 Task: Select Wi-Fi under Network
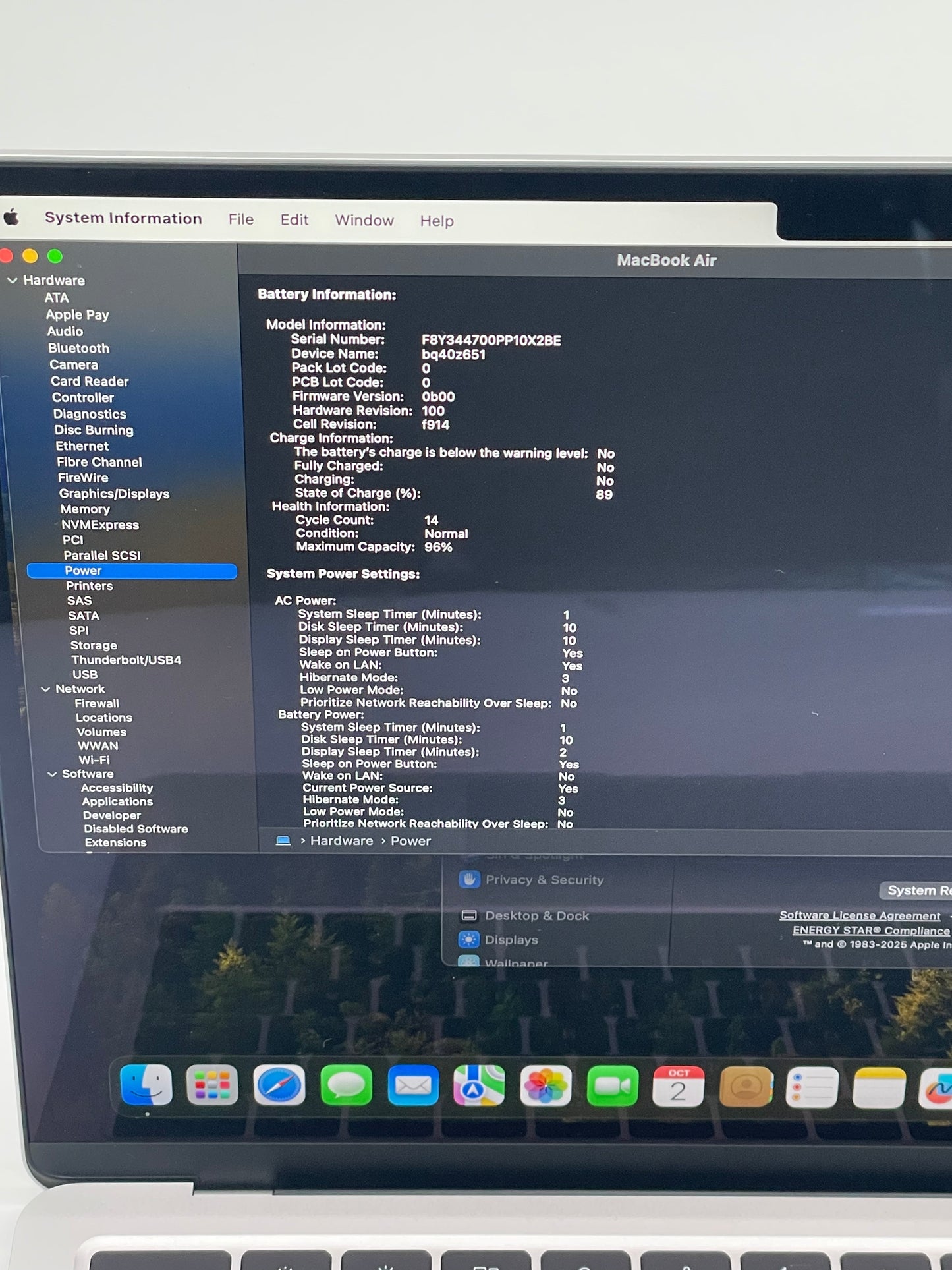point(94,760)
